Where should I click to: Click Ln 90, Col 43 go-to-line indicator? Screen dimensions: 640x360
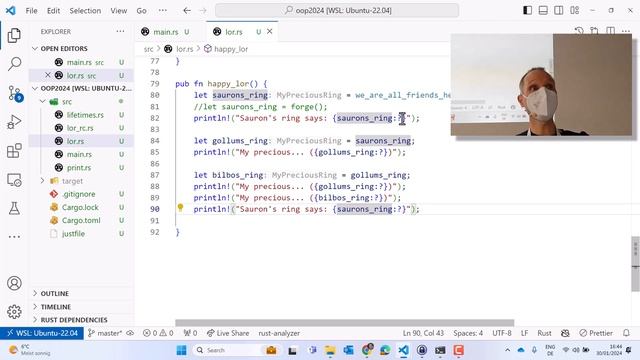423,333
